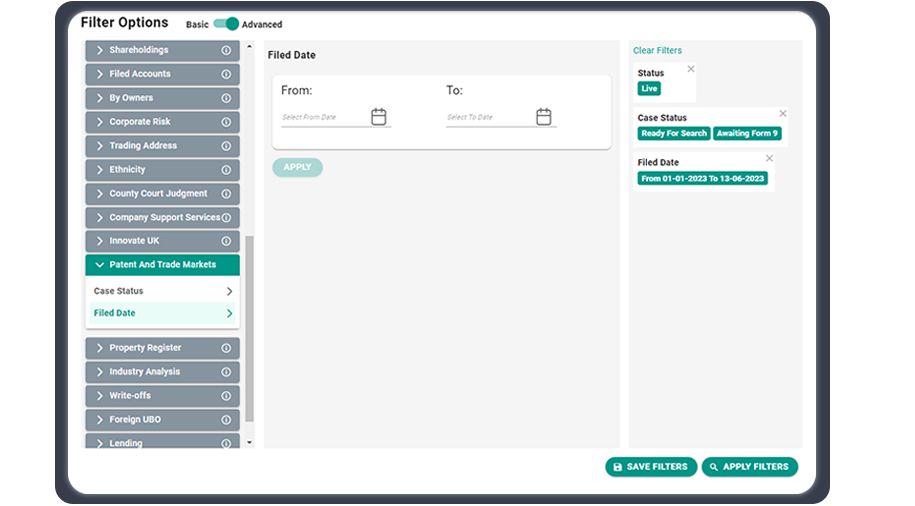Toggle the Basic/Advanced switch
The image size is (915, 506).
[226, 24]
